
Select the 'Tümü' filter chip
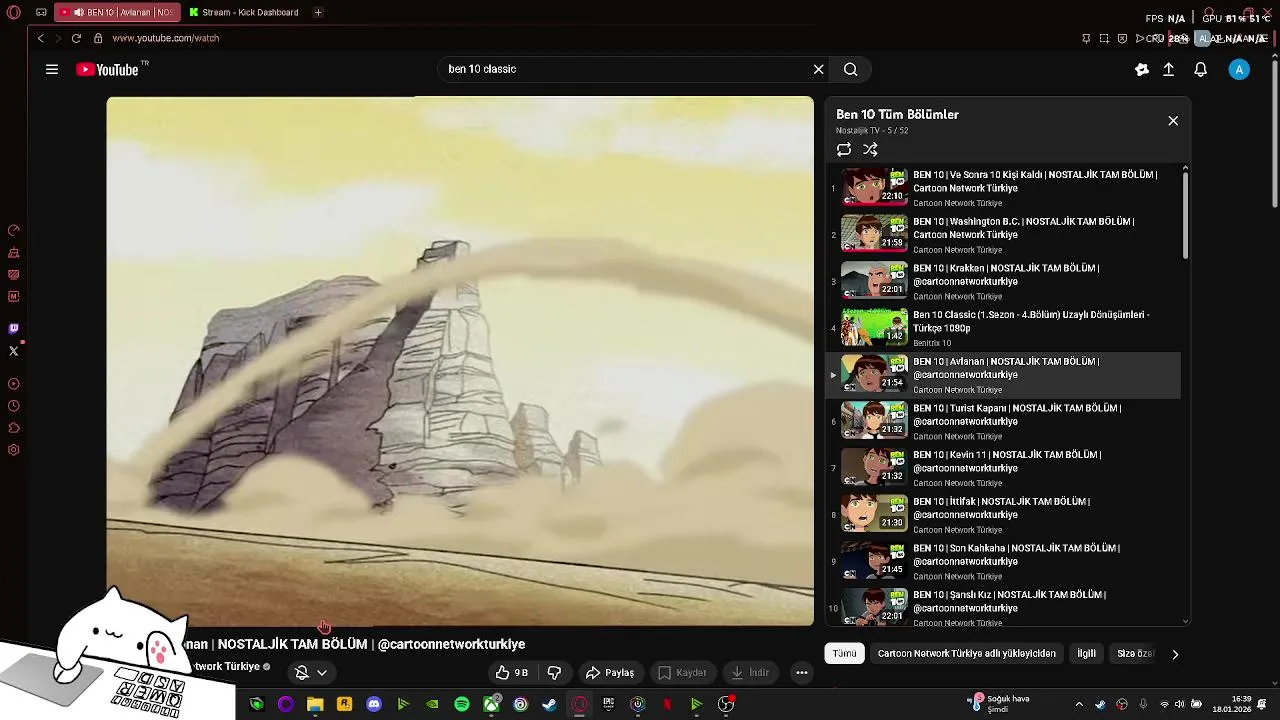[845, 653]
